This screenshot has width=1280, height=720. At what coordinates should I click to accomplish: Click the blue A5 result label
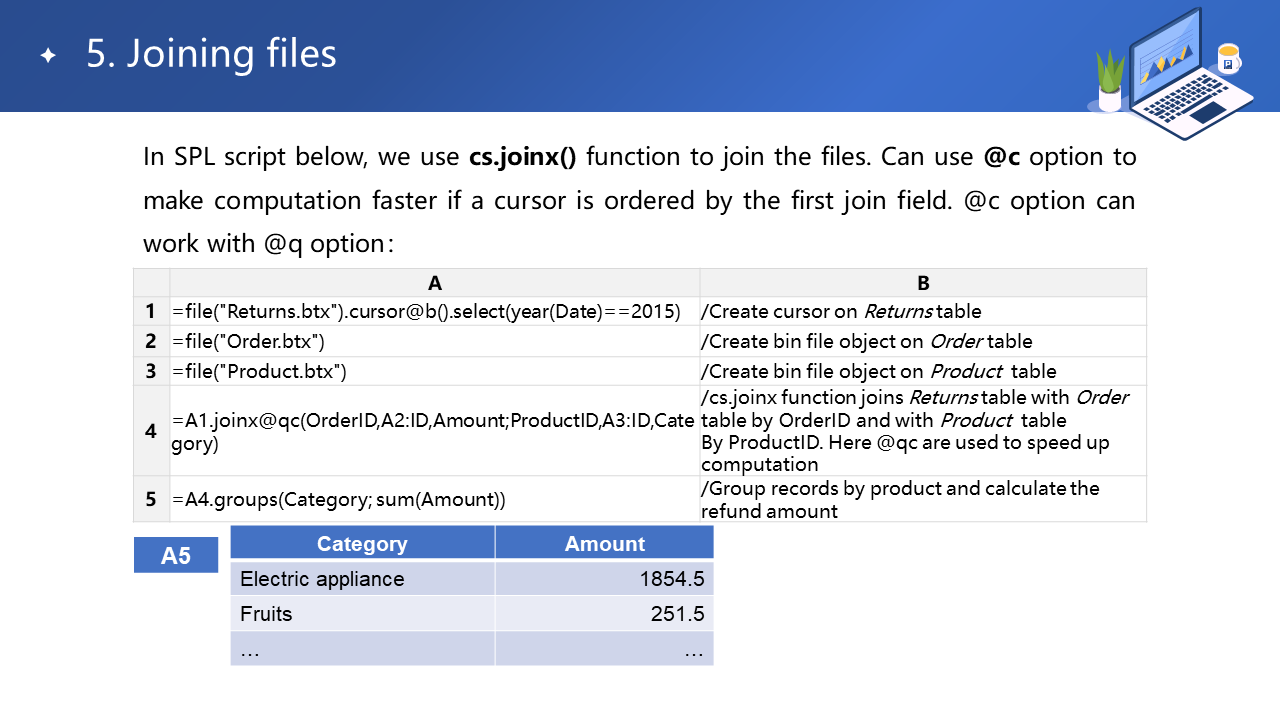point(176,555)
